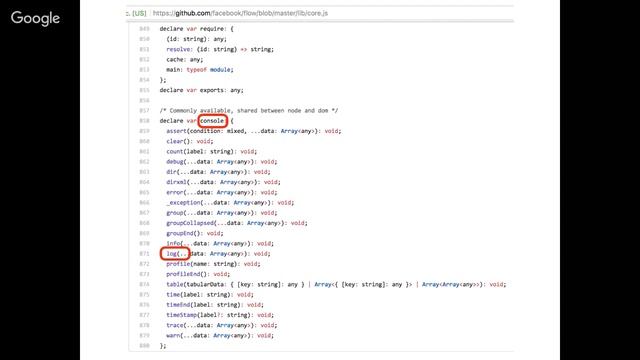
Task: Select the 'debug(...data' declaration line
Action: 222,162
